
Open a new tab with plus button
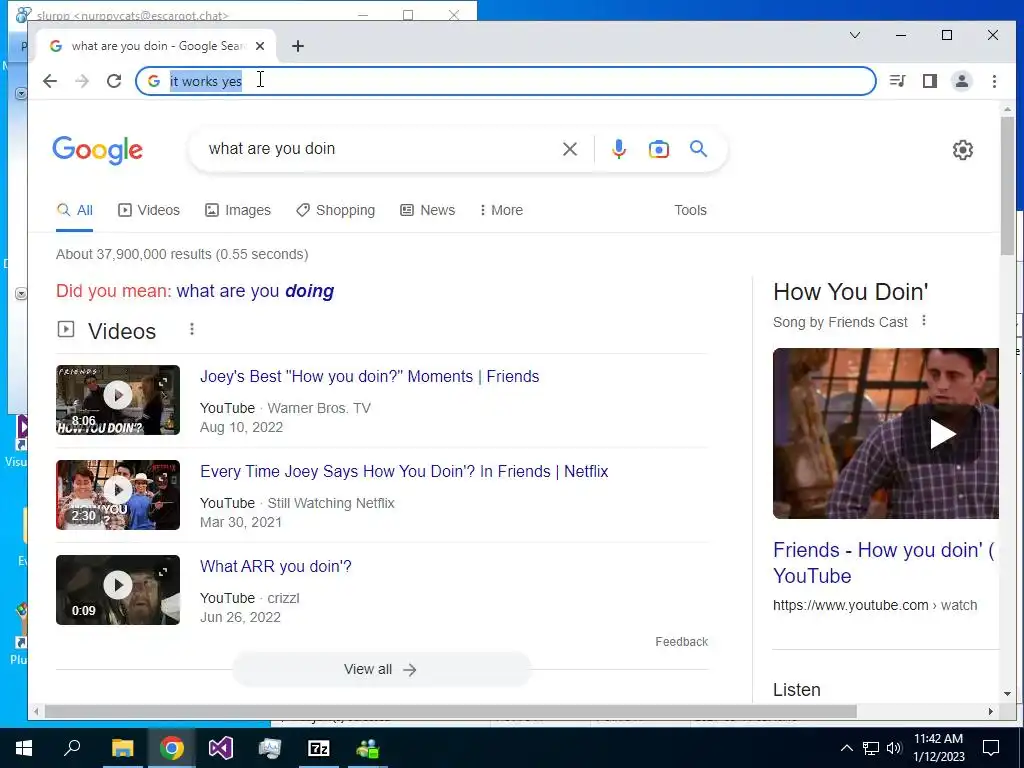tap(298, 46)
